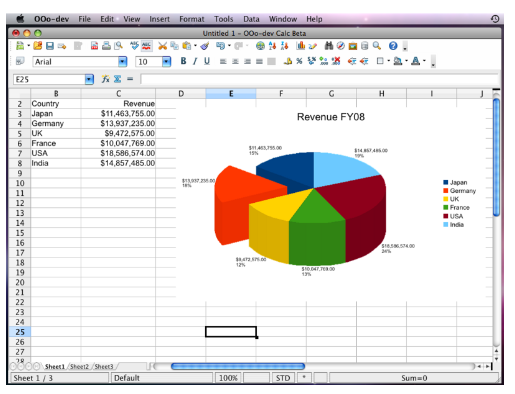The width and height of the screenshot is (515, 394).
Task: Click the horizontal scrollbar thumb
Action: [238, 366]
